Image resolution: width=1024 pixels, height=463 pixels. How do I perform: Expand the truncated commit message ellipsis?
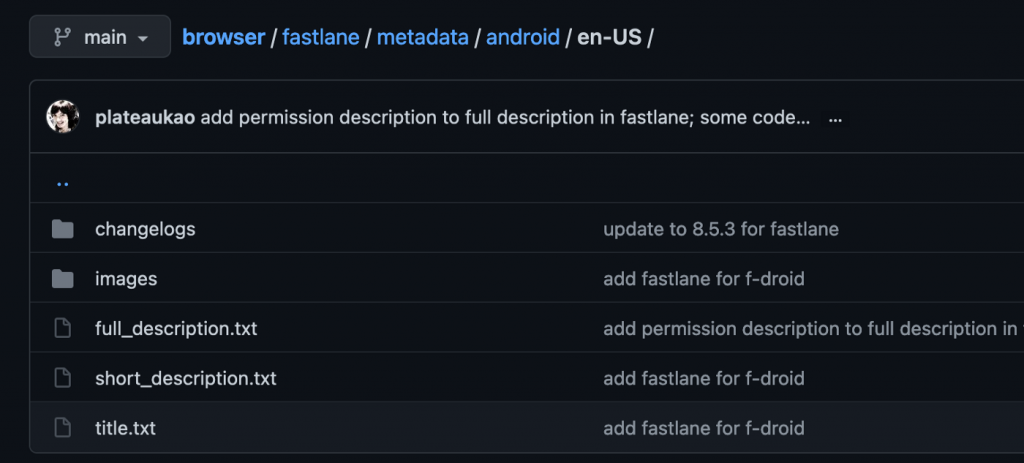click(x=835, y=118)
